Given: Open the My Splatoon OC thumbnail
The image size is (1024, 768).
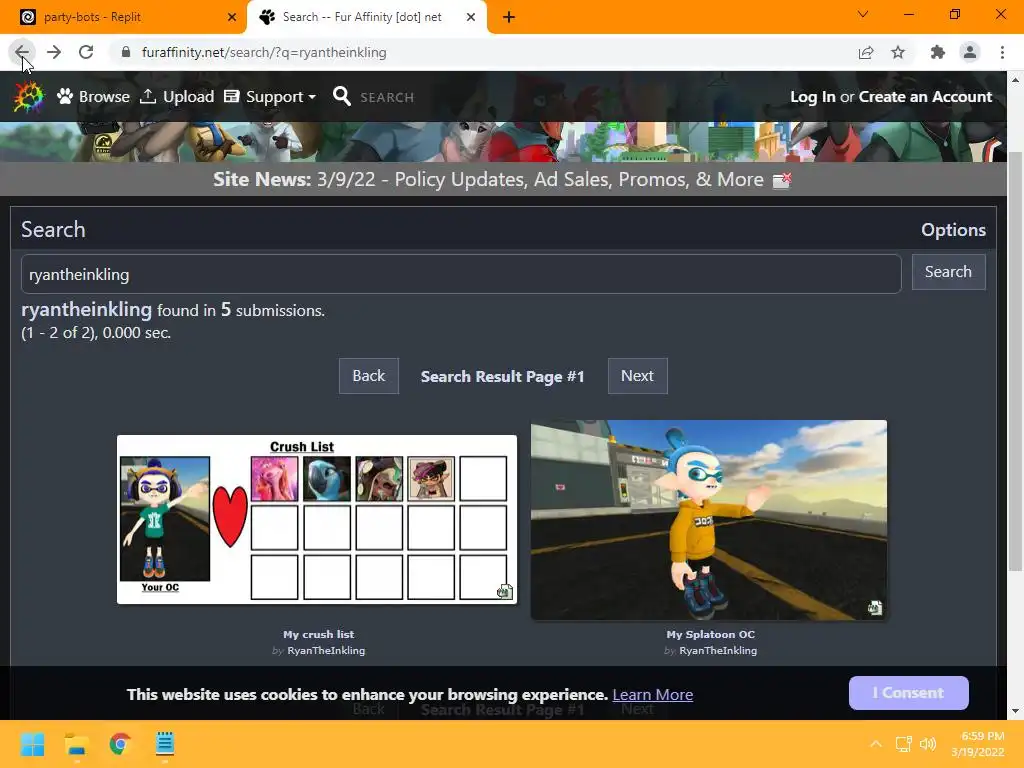Looking at the screenshot, I should coord(709,520).
